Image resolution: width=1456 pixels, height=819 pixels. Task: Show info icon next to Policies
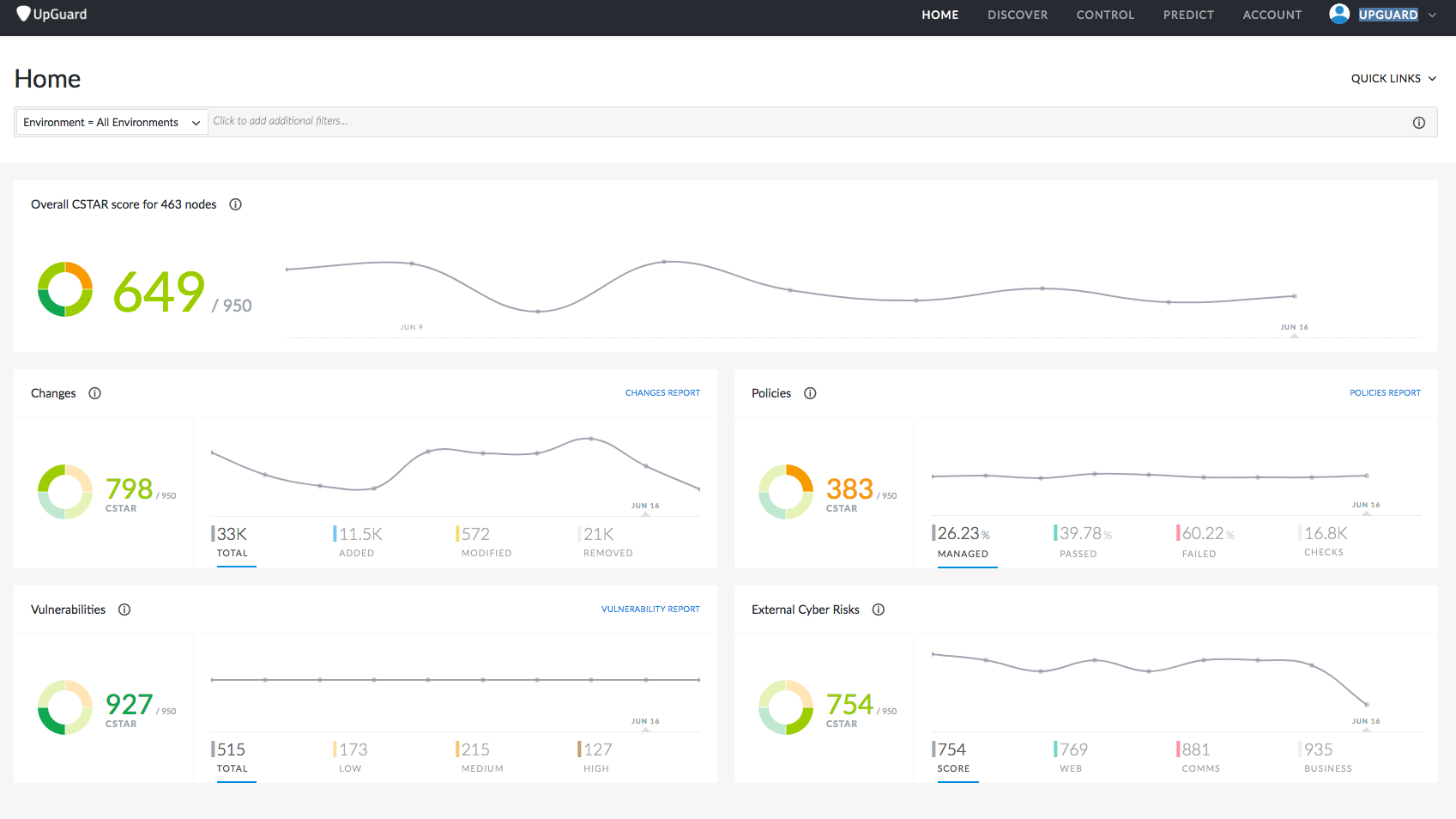810,393
